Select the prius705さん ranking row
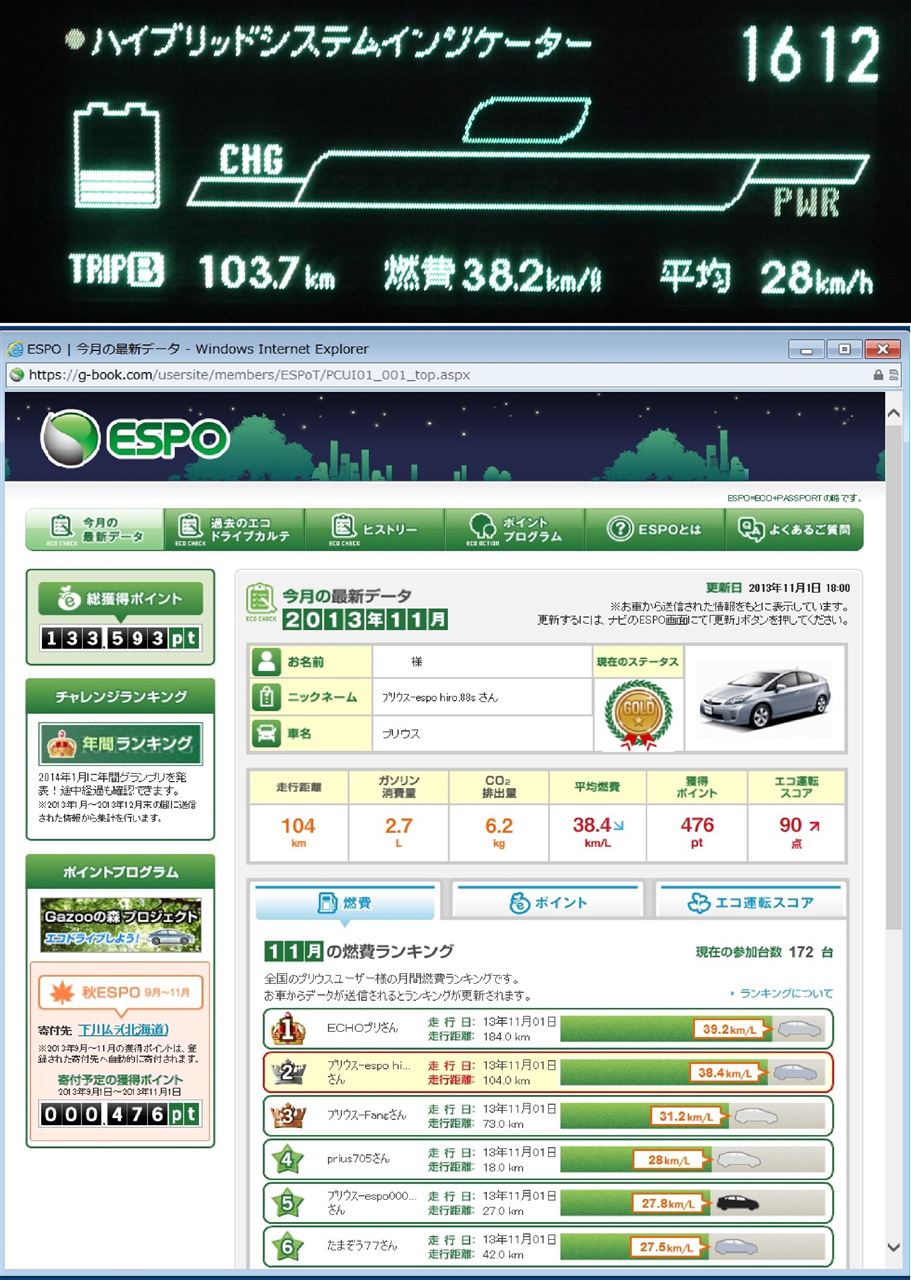 (x=548, y=1159)
